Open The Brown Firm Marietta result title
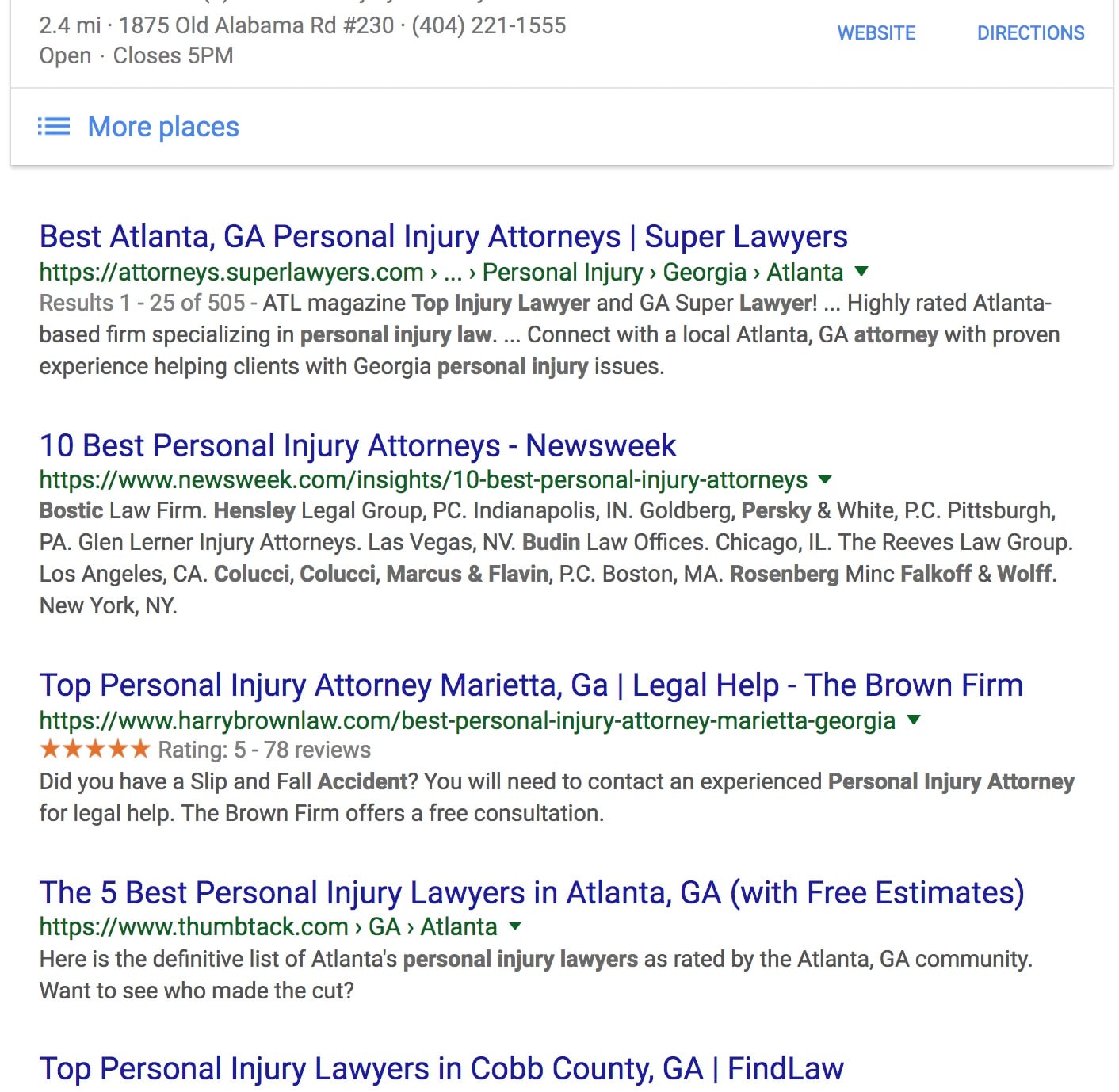 (x=531, y=685)
